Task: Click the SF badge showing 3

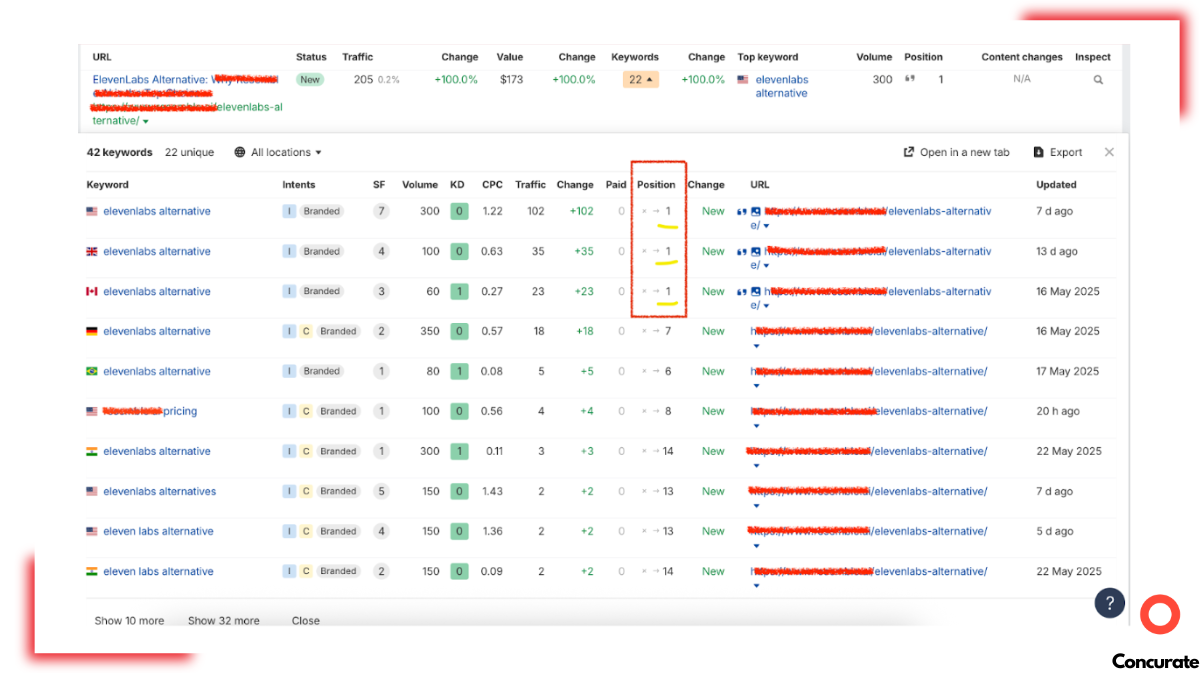Action: pyautogui.click(x=381, y=291)
